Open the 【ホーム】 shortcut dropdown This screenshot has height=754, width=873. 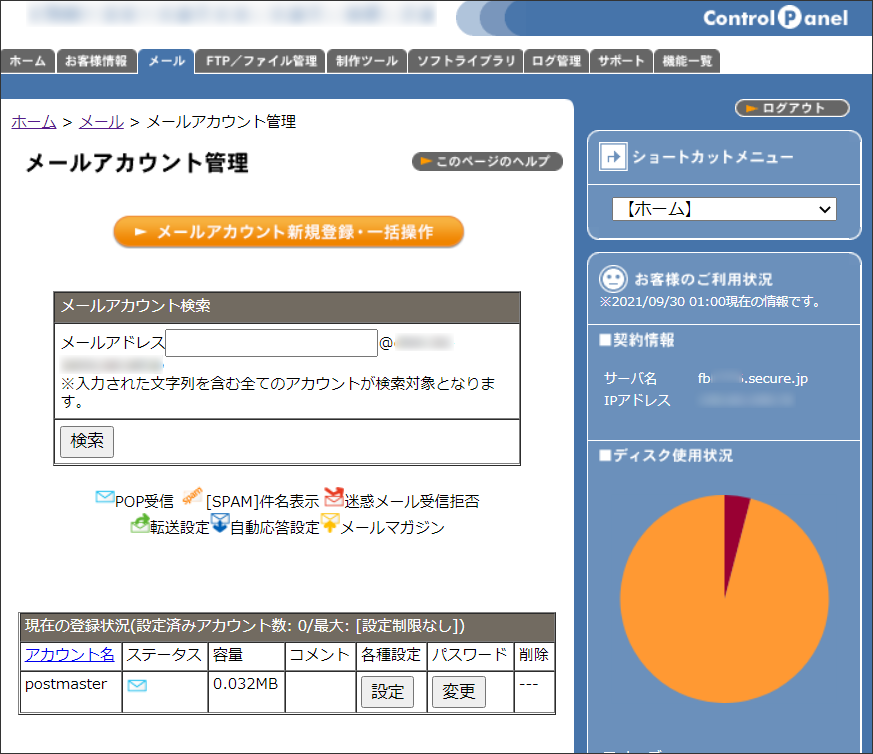coord(724,209)
